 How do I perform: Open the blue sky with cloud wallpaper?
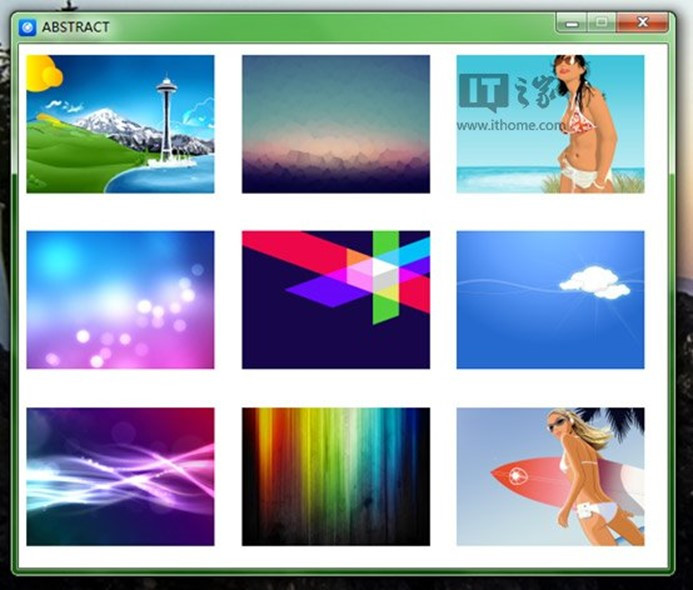550,300
